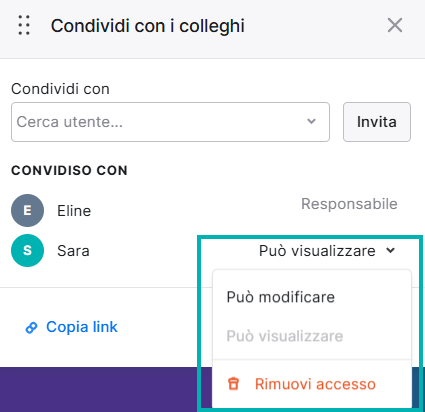425x412 pixels.
Task: Click the Copia link text
Action: [x=82, y=327]
